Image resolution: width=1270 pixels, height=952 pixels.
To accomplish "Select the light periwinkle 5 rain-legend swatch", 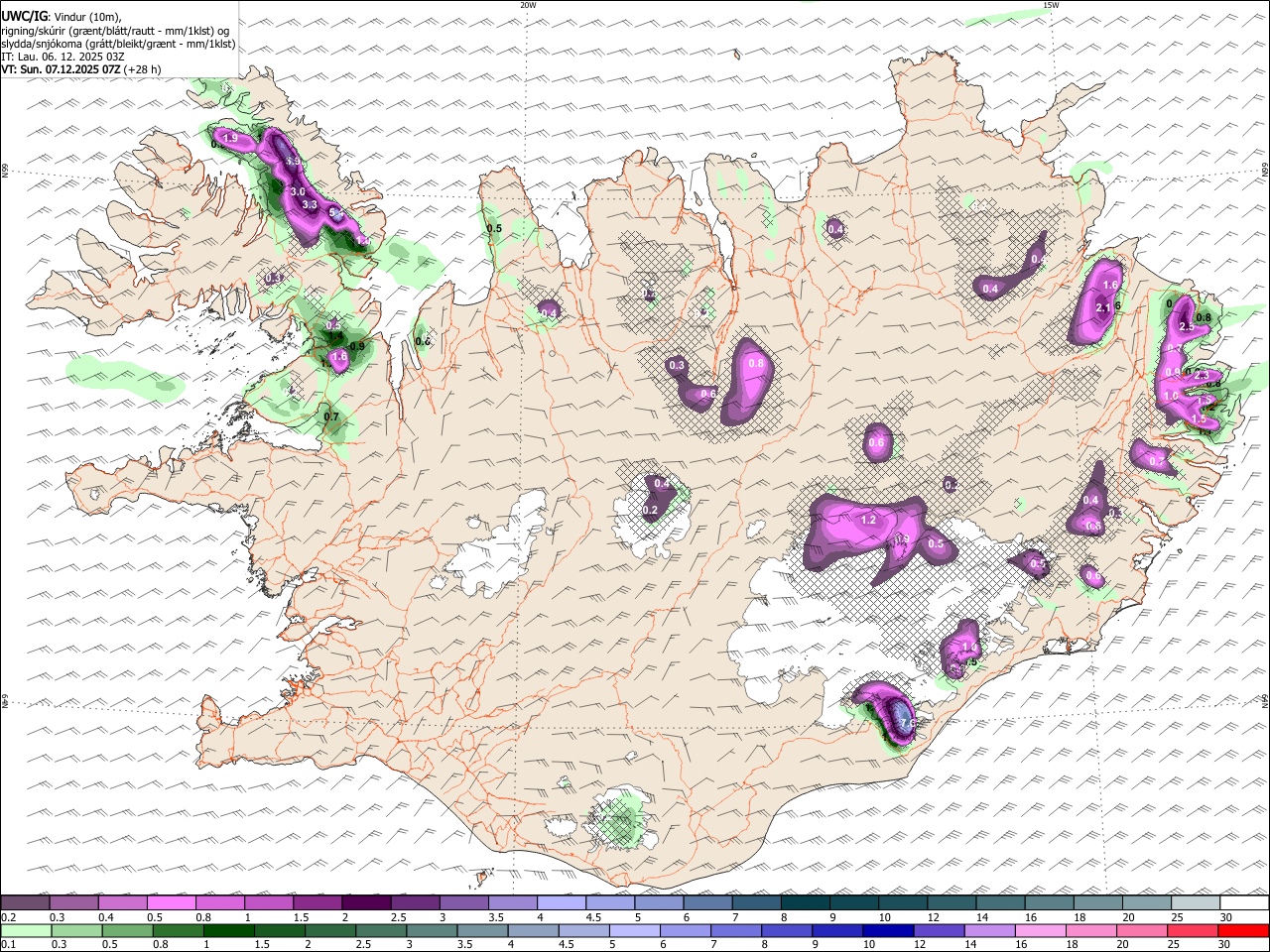I will point(634,930).
